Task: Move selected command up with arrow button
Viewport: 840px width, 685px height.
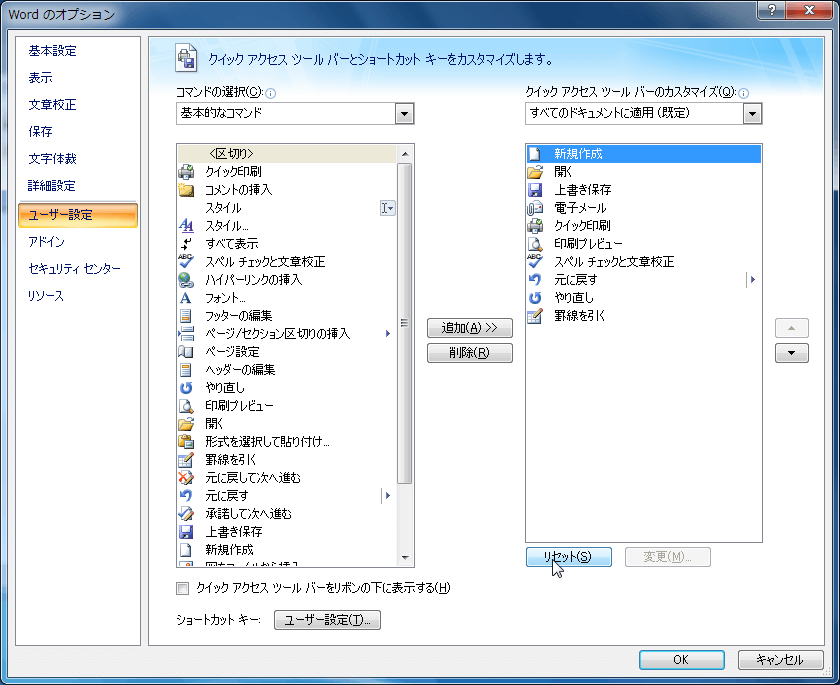Action: click(792, 328)
